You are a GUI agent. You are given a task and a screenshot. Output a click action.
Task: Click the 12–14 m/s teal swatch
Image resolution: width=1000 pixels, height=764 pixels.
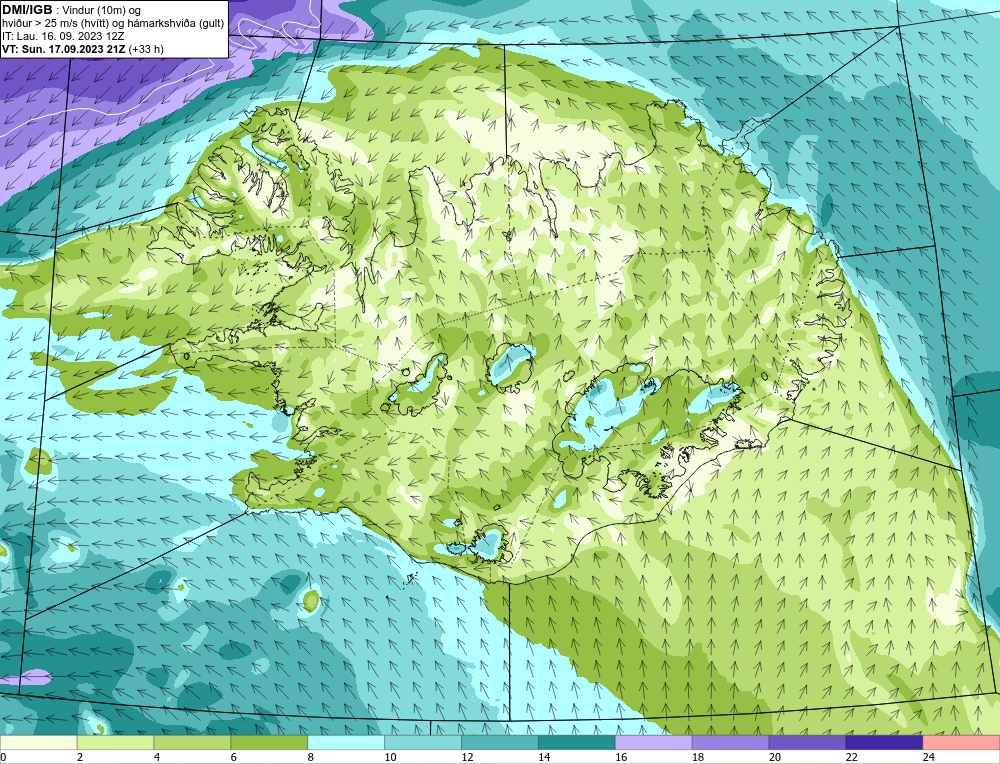coord(500,743)
